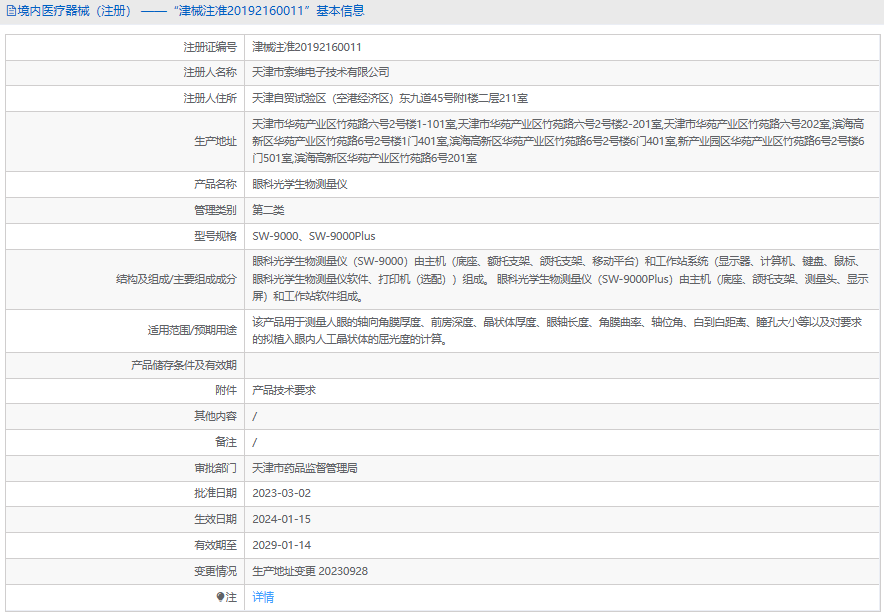This screenshot has width=884, height=614.
Task: Click approval department 天津市药品监督管理局
Action: [305, 468]
